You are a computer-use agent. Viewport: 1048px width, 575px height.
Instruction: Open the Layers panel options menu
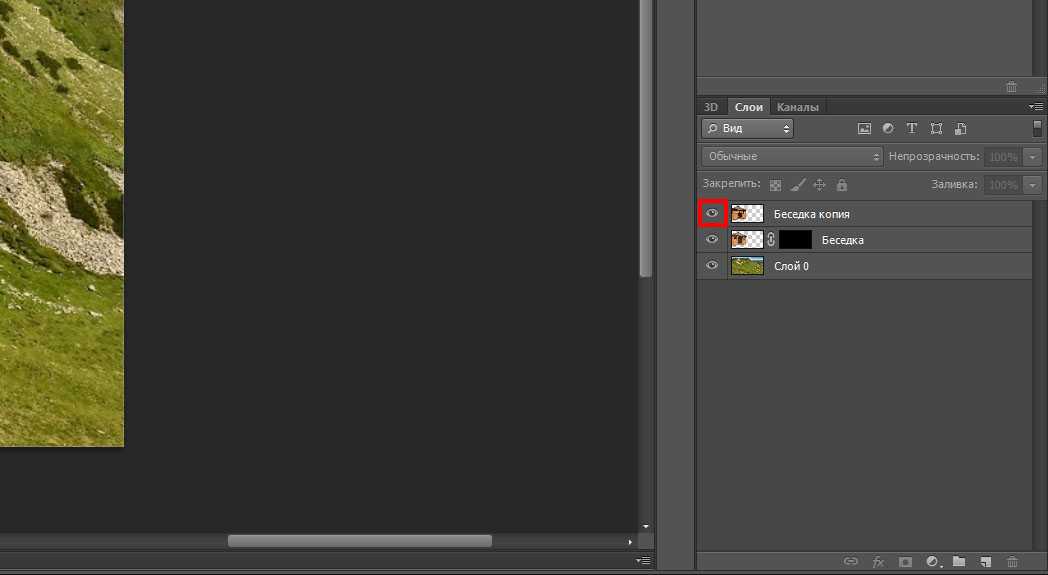pos(1036,107)
